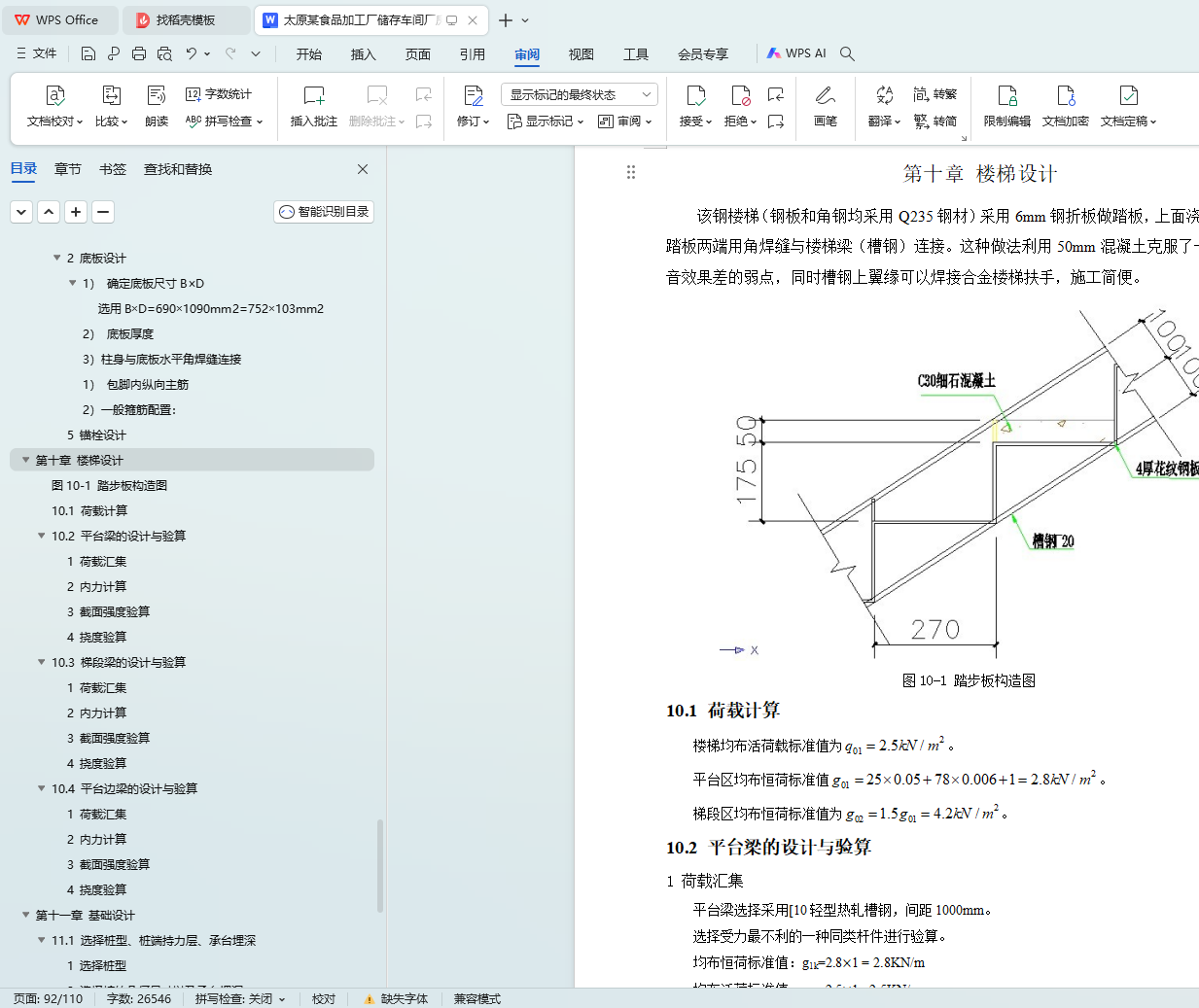1199x1008 pixels.
Task: Select the 画笔 pen tool
Action: (825, 107)
